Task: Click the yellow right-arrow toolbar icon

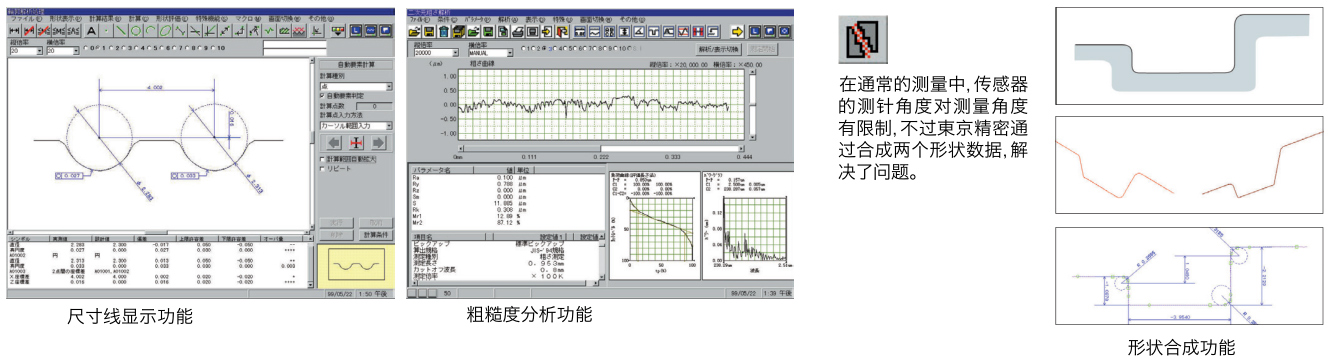Action: click(x=737, y=32)
